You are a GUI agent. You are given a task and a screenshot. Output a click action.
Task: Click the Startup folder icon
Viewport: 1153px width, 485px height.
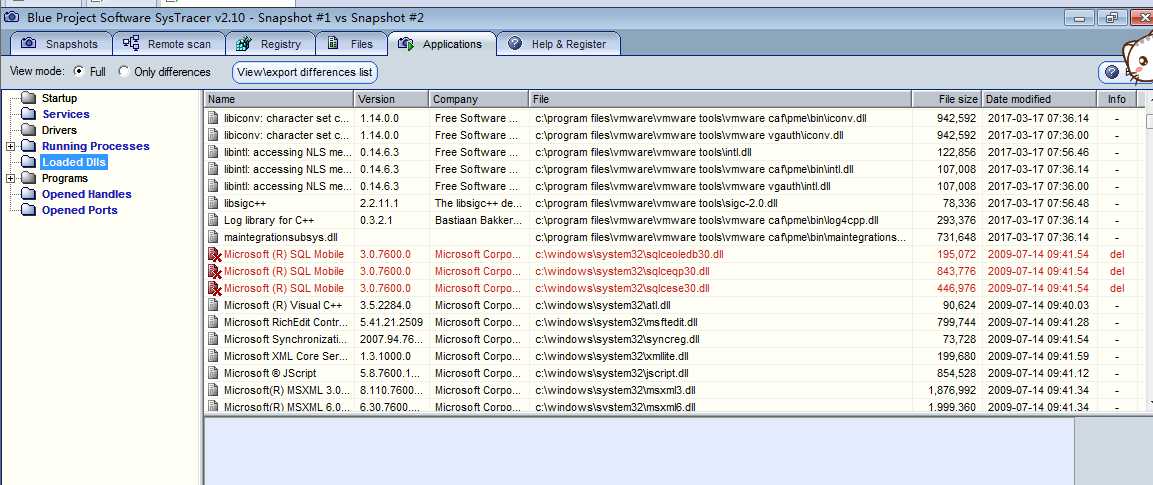(28, 98)
